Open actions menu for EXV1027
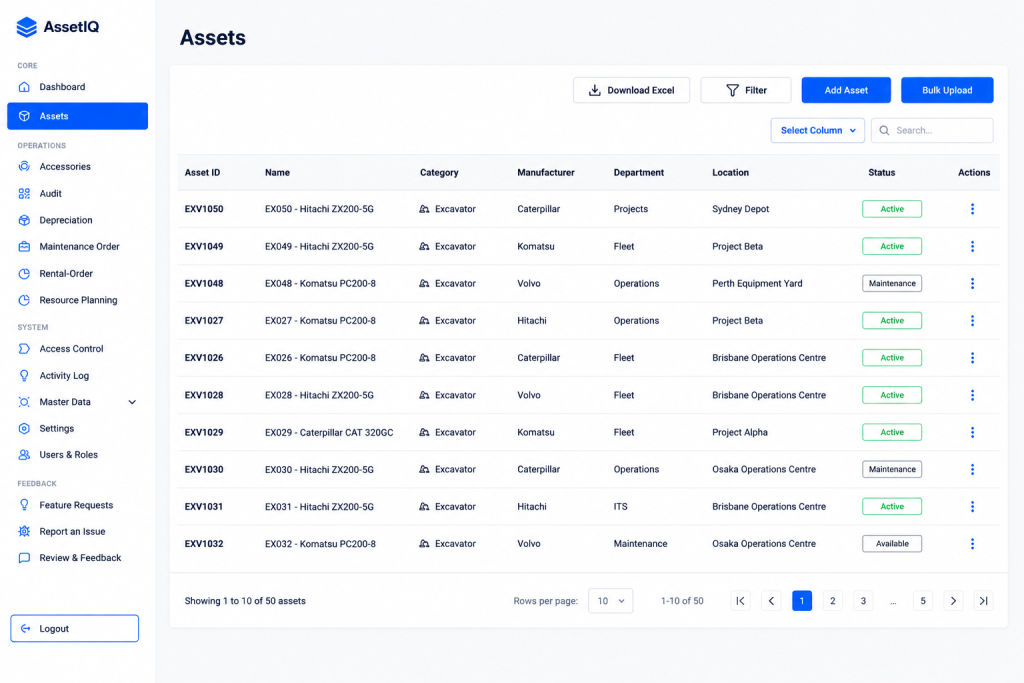 (972, 321)
